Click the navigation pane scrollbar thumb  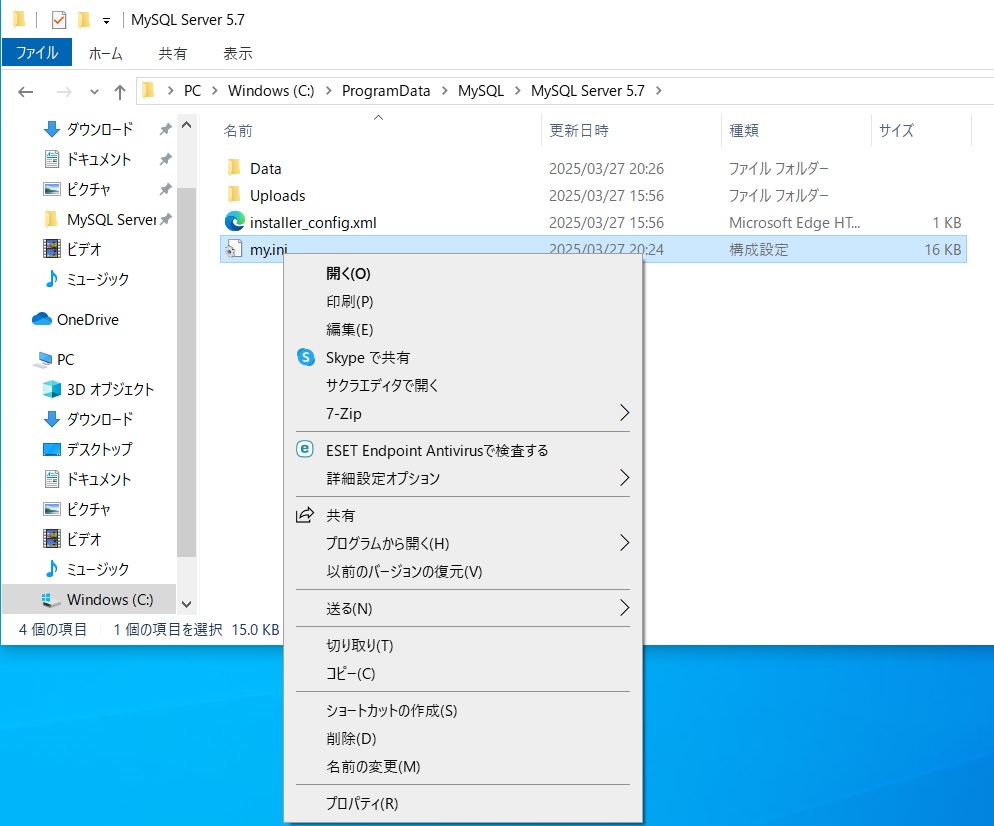pyautogui.click(x=186, y=373)
